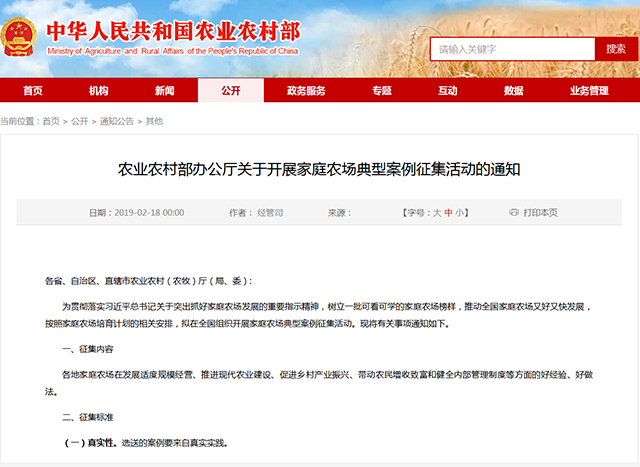Click the salutation line 各省、自治区、直辖市
The height and width of the screenshot is (467, 640).
click(x=149, y=281)
